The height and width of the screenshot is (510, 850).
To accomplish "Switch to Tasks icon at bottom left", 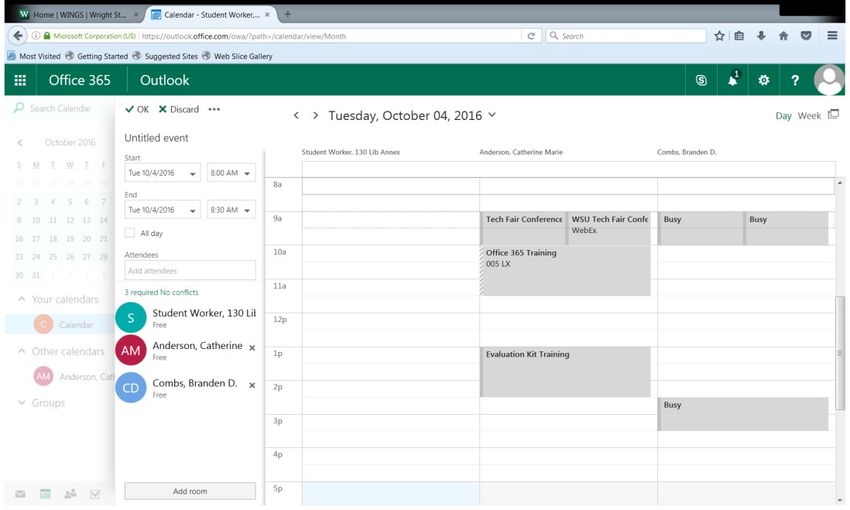I will [x=95, y=494].
